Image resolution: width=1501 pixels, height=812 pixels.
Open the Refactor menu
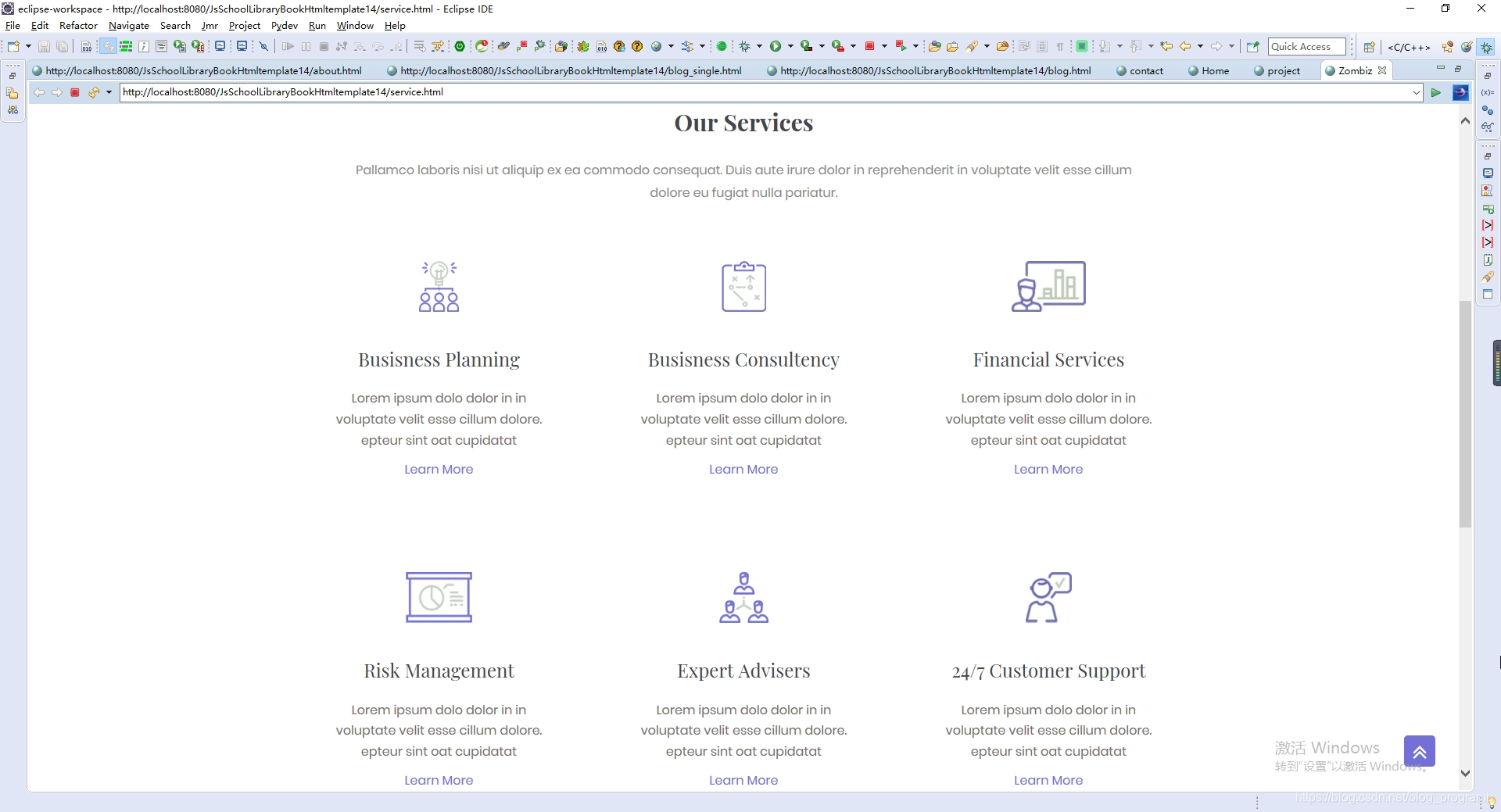click(78, 25)
